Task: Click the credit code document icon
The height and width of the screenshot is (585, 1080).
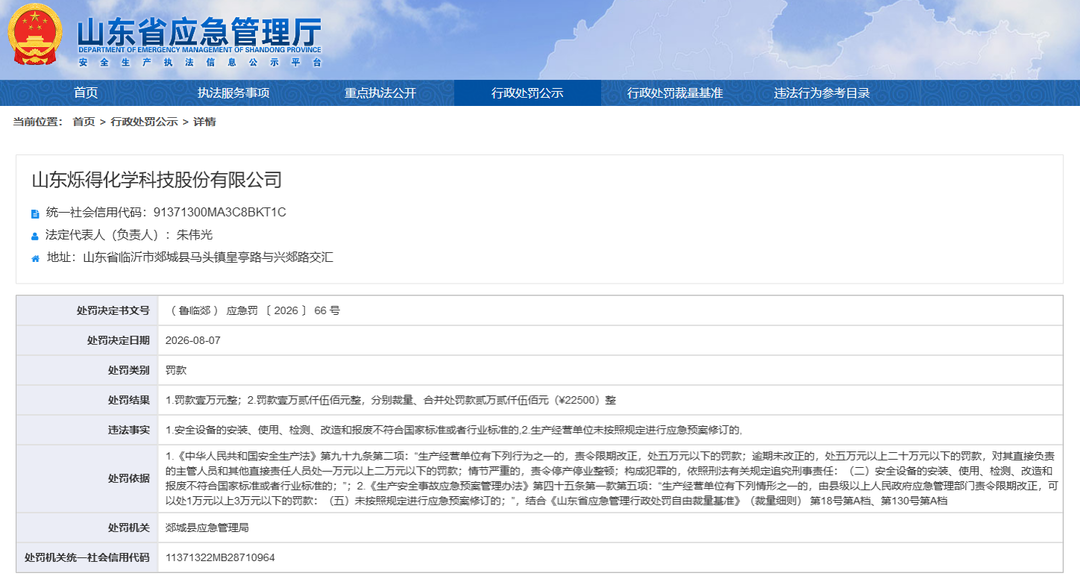Action: click(35, 214)
